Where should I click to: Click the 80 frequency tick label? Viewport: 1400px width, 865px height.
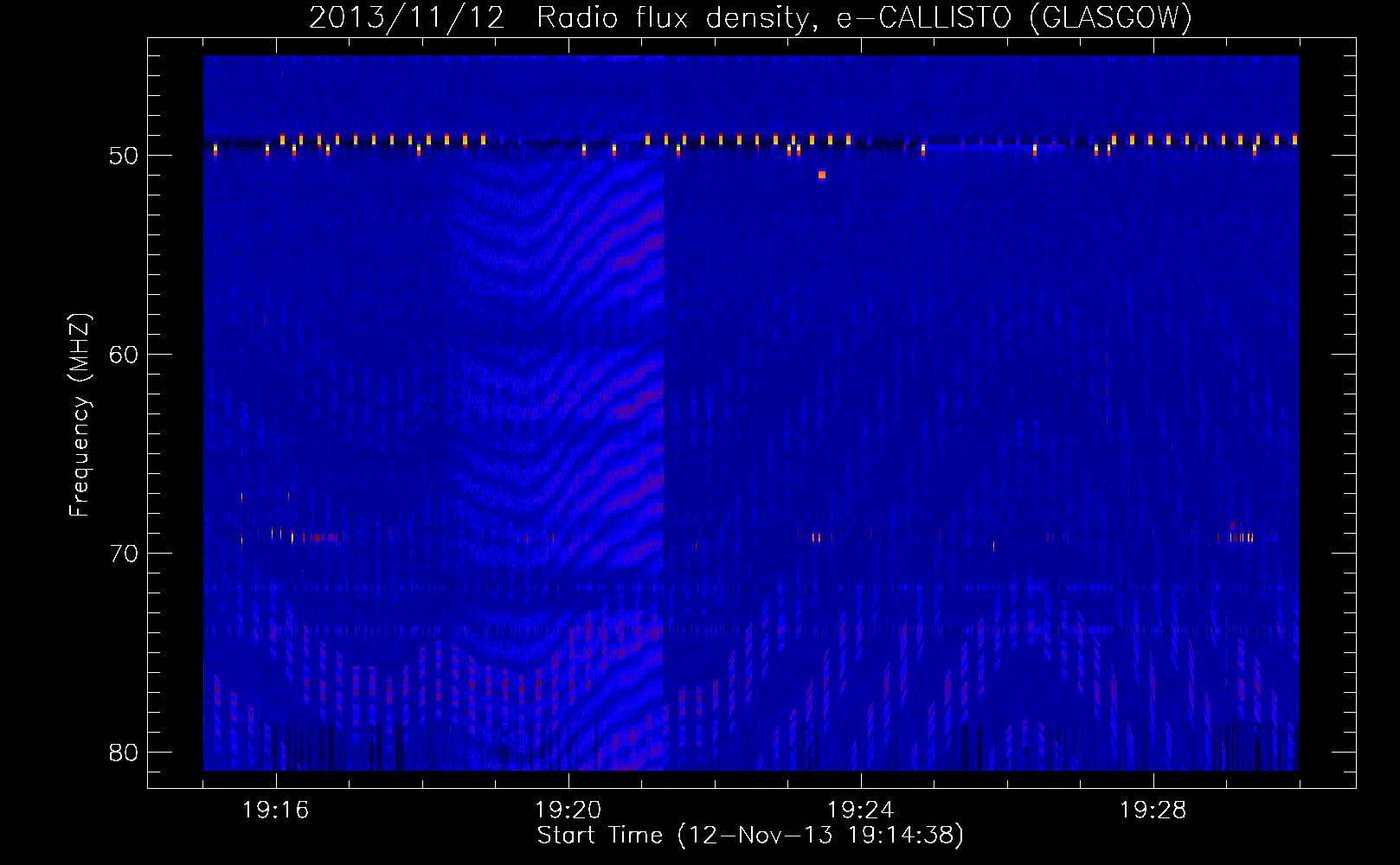click(x=124, y=753)
